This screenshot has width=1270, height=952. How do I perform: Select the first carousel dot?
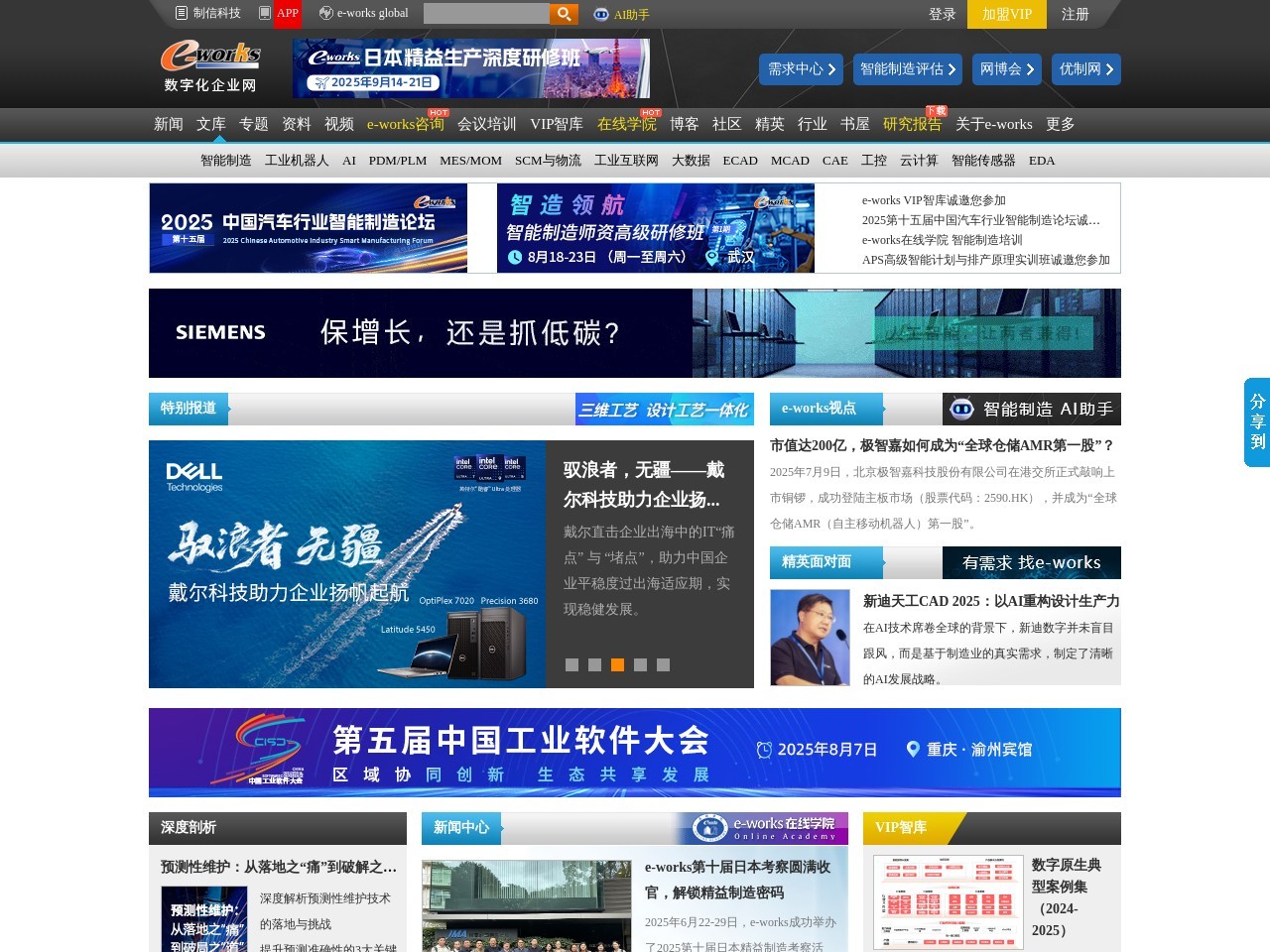[571, 665]
